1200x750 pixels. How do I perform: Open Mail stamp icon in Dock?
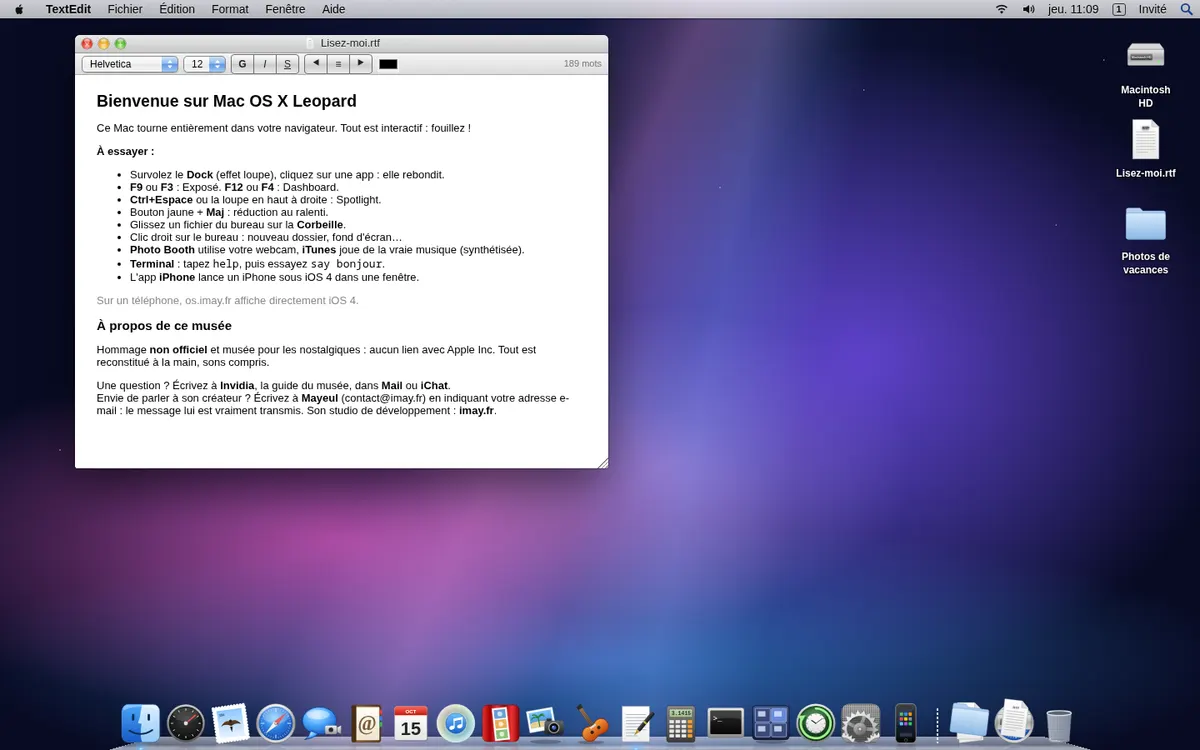[231, 723]
